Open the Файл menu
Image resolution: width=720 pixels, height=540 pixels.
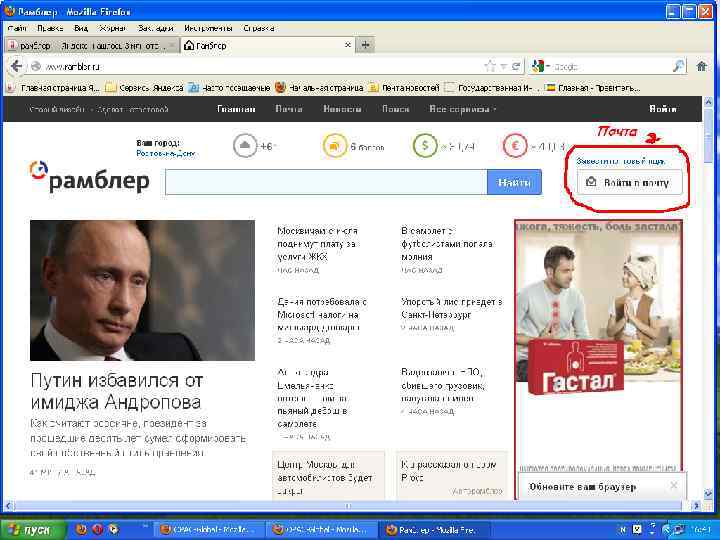pyautogui.click(x=17, y=28)
